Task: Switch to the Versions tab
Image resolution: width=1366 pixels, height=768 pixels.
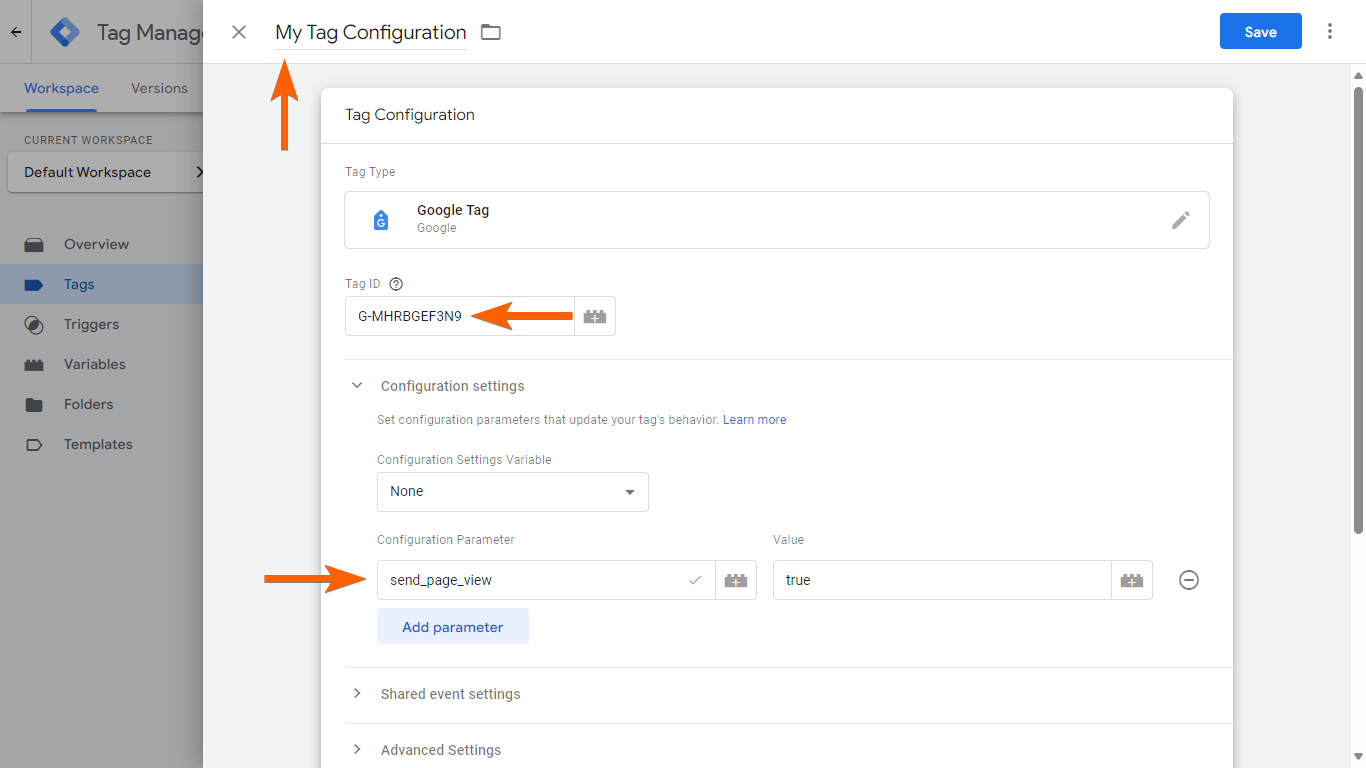Action: point(159,88)
